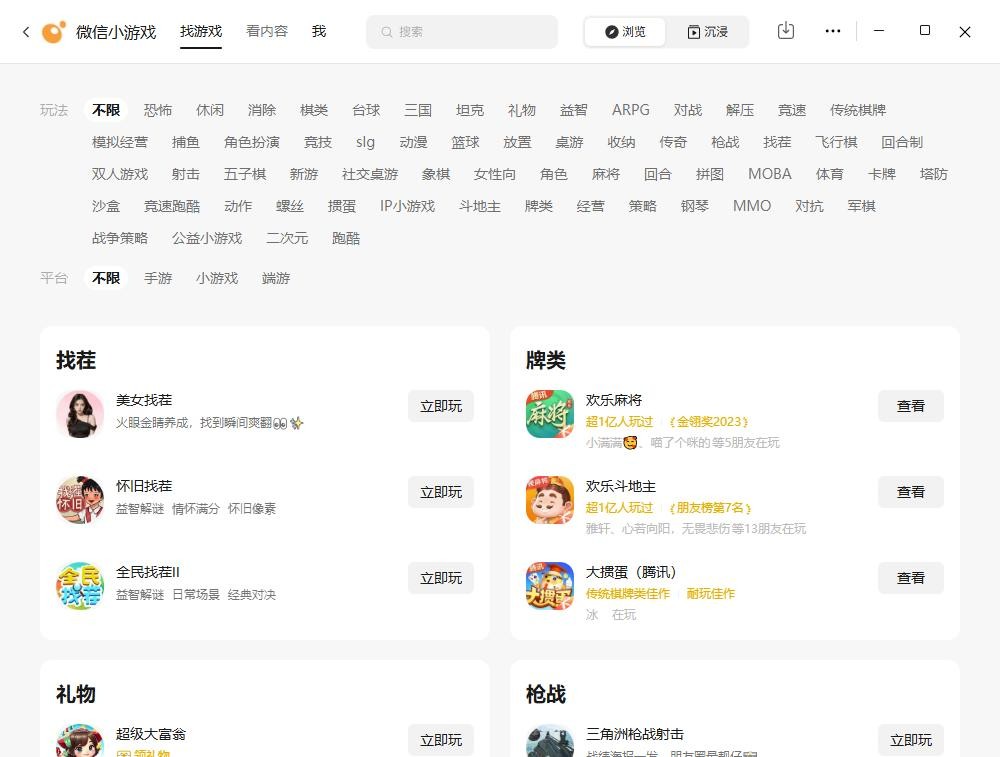Screen dimensions: 1000x757
Task: Select the 台球 gameplay tag
Action: (x=366, y=110)
